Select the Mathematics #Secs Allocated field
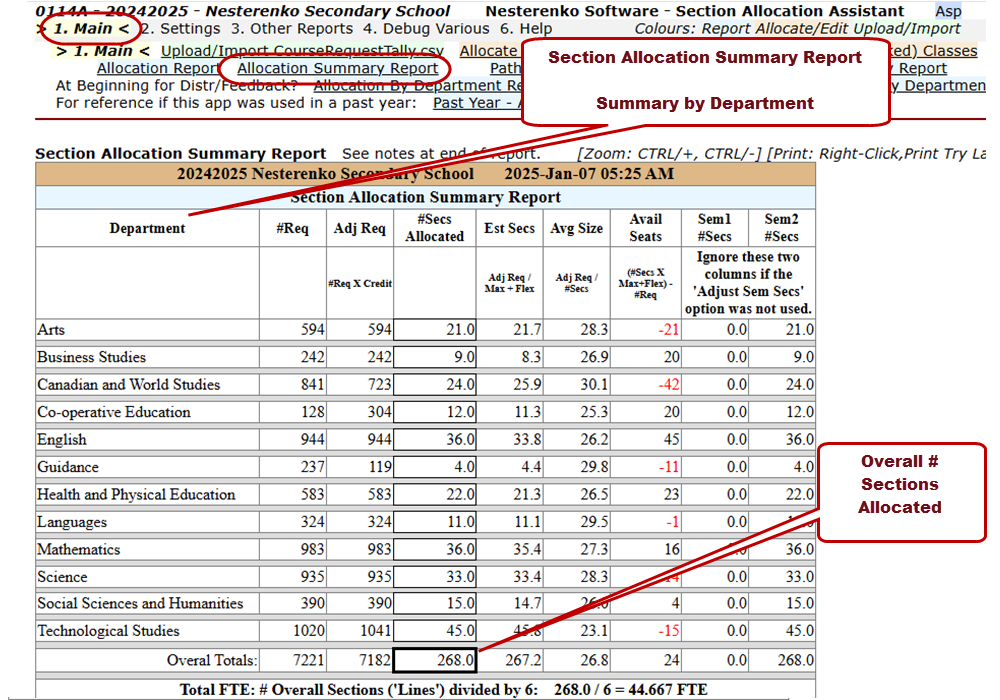This screenshot has height=700, width=1000. pyautogui.click(x=435, y=550)
